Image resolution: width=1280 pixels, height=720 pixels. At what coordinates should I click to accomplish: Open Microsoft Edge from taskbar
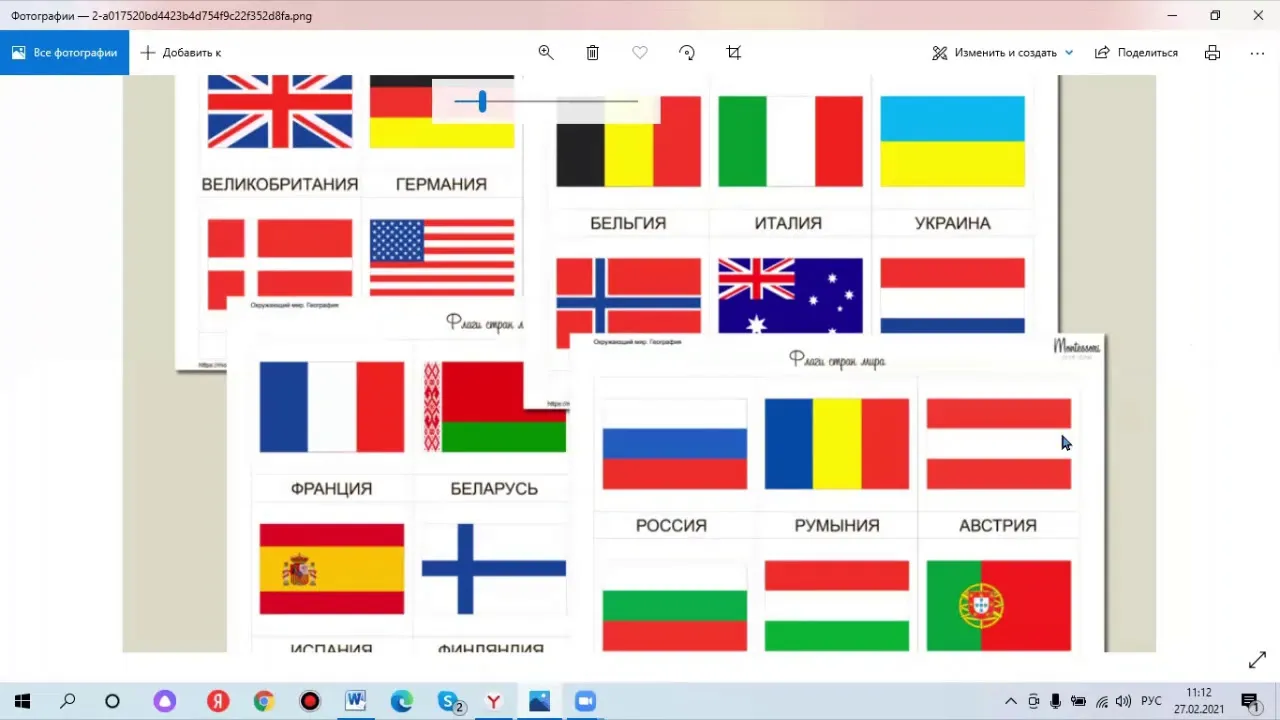click(402, 702)
